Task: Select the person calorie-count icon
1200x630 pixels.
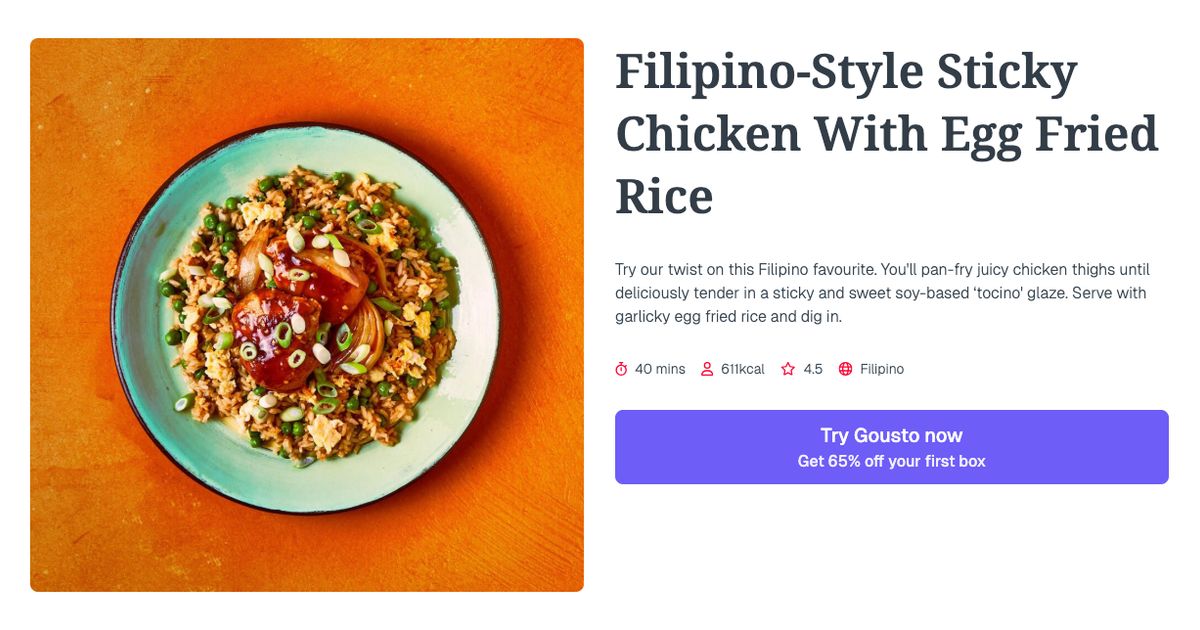Action: (709, 368)
